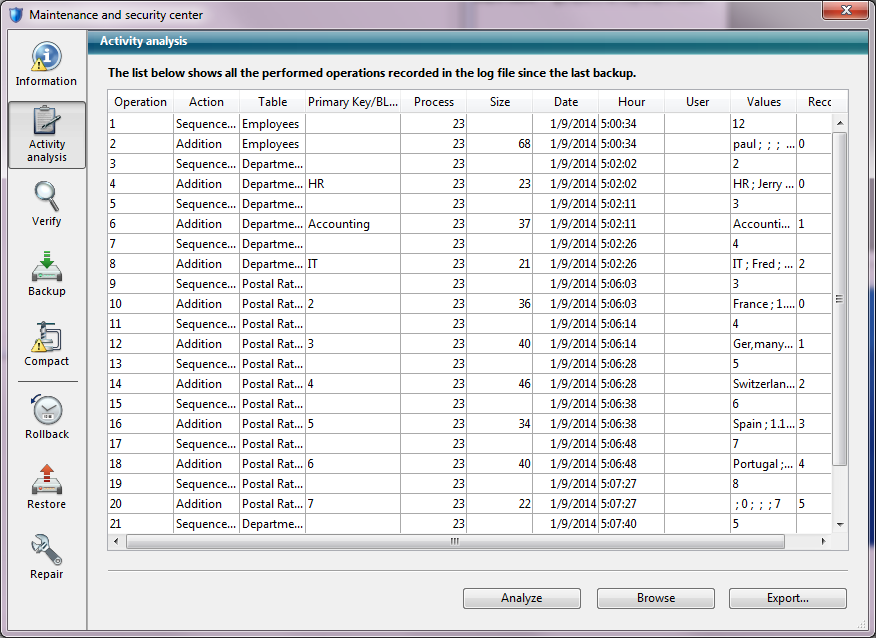Select the Repair wrench icon

tap(46, 557)
